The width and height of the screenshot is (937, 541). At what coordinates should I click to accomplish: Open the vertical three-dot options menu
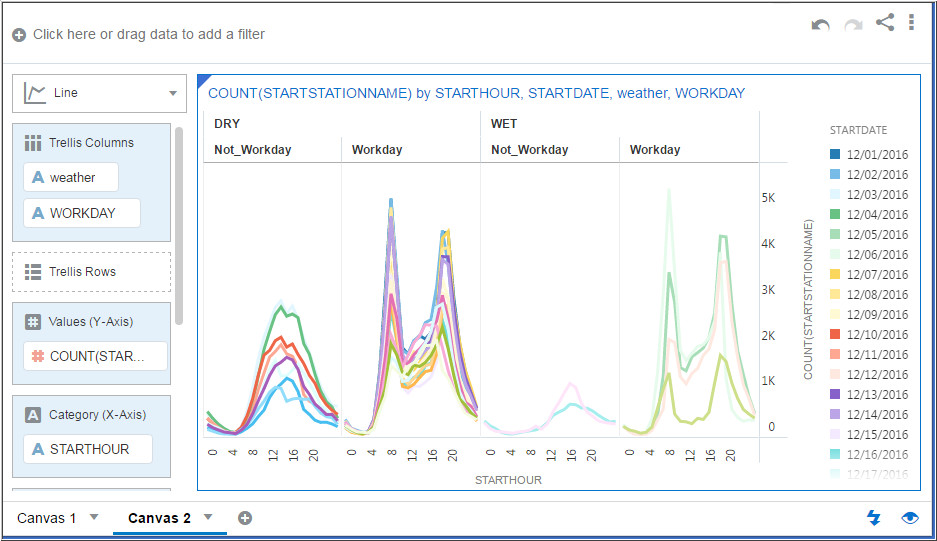pyautogui.click(x=911, y=22)
